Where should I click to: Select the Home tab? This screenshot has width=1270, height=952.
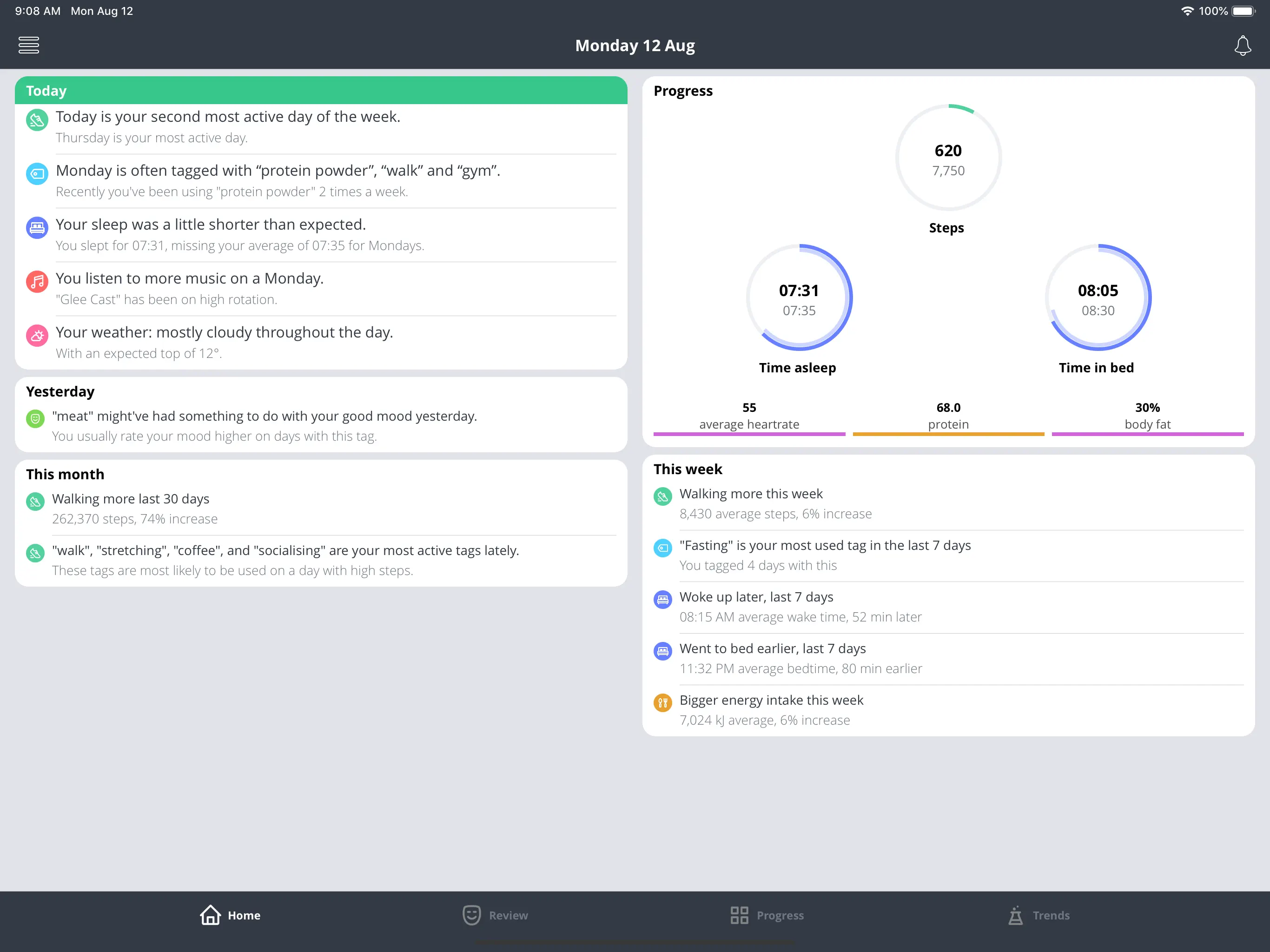[x=230, y=915]
